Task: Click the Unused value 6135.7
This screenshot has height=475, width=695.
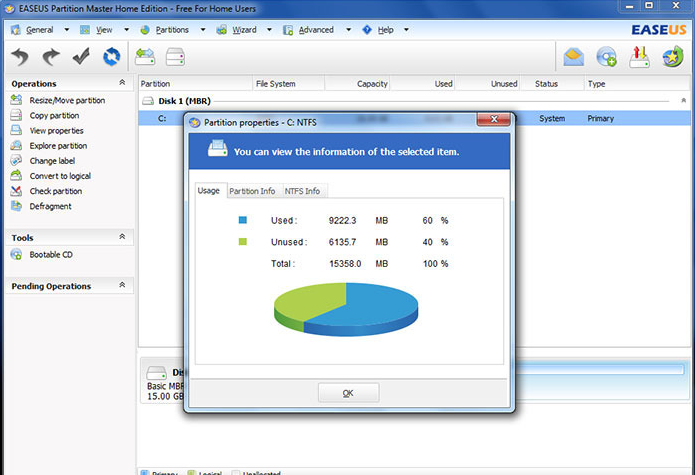Action: [x=342, y=242]
